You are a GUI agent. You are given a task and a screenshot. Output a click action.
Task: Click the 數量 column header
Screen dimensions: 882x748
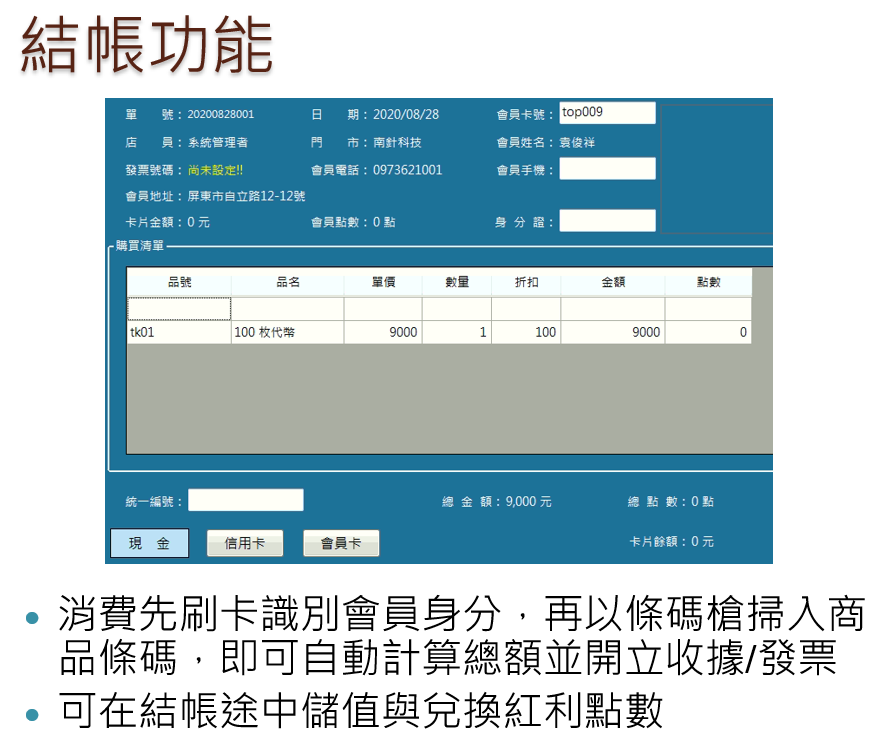click(x=457, y=283)
